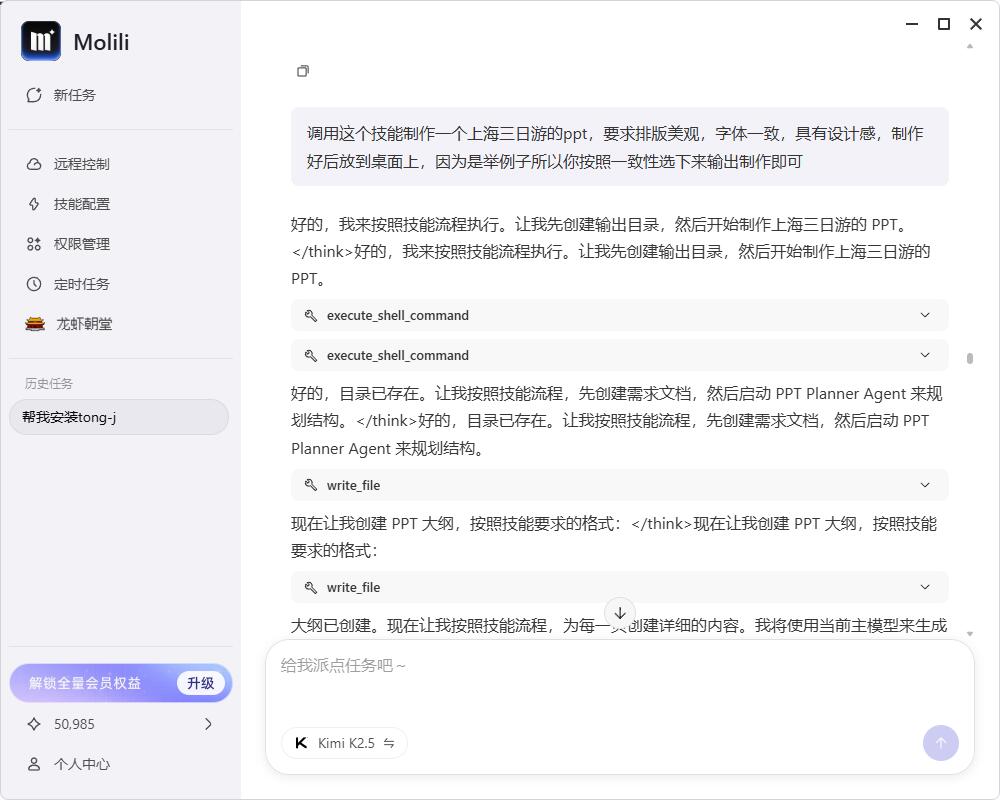The width and height of the screenshot is (1000, 800).
Task: Copy message with the copy icon
Action: coord(303,71)
